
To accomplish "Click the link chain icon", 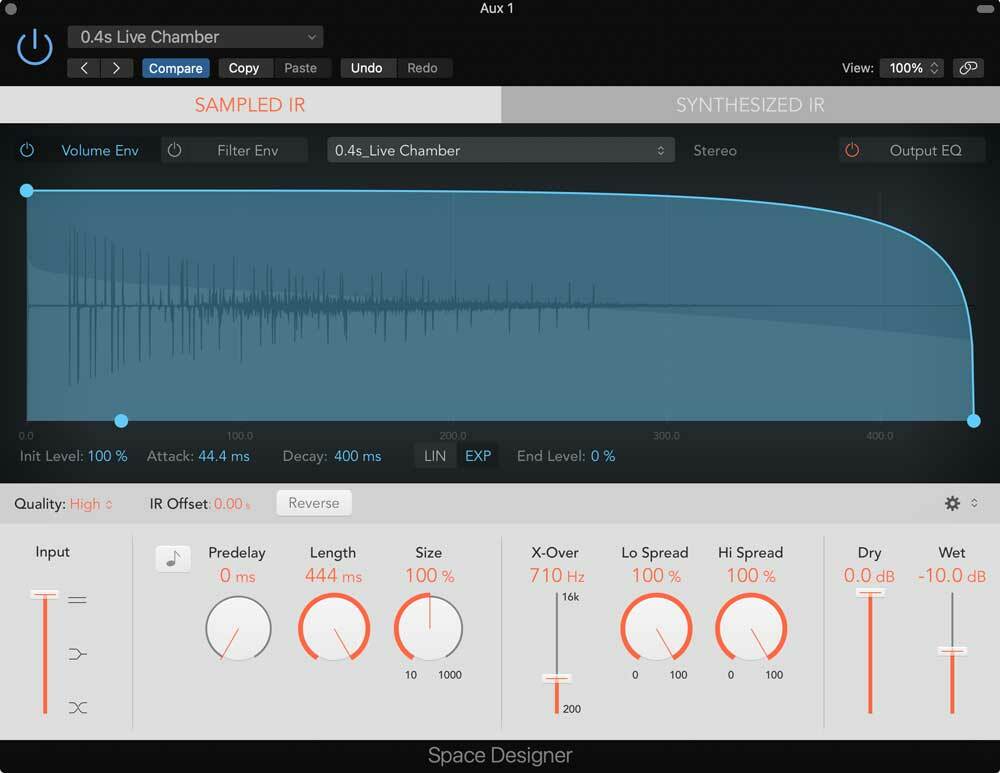I will 967,68.
